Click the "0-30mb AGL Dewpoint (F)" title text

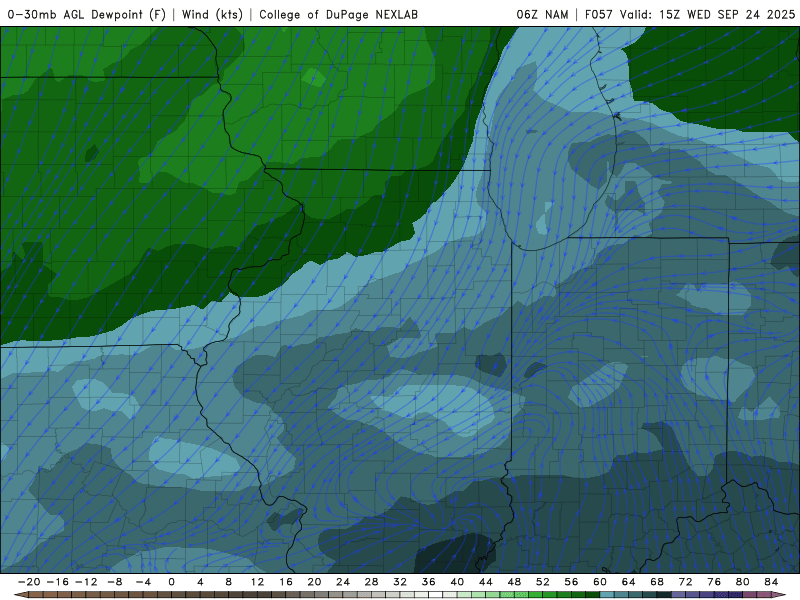tap(87, 14)
